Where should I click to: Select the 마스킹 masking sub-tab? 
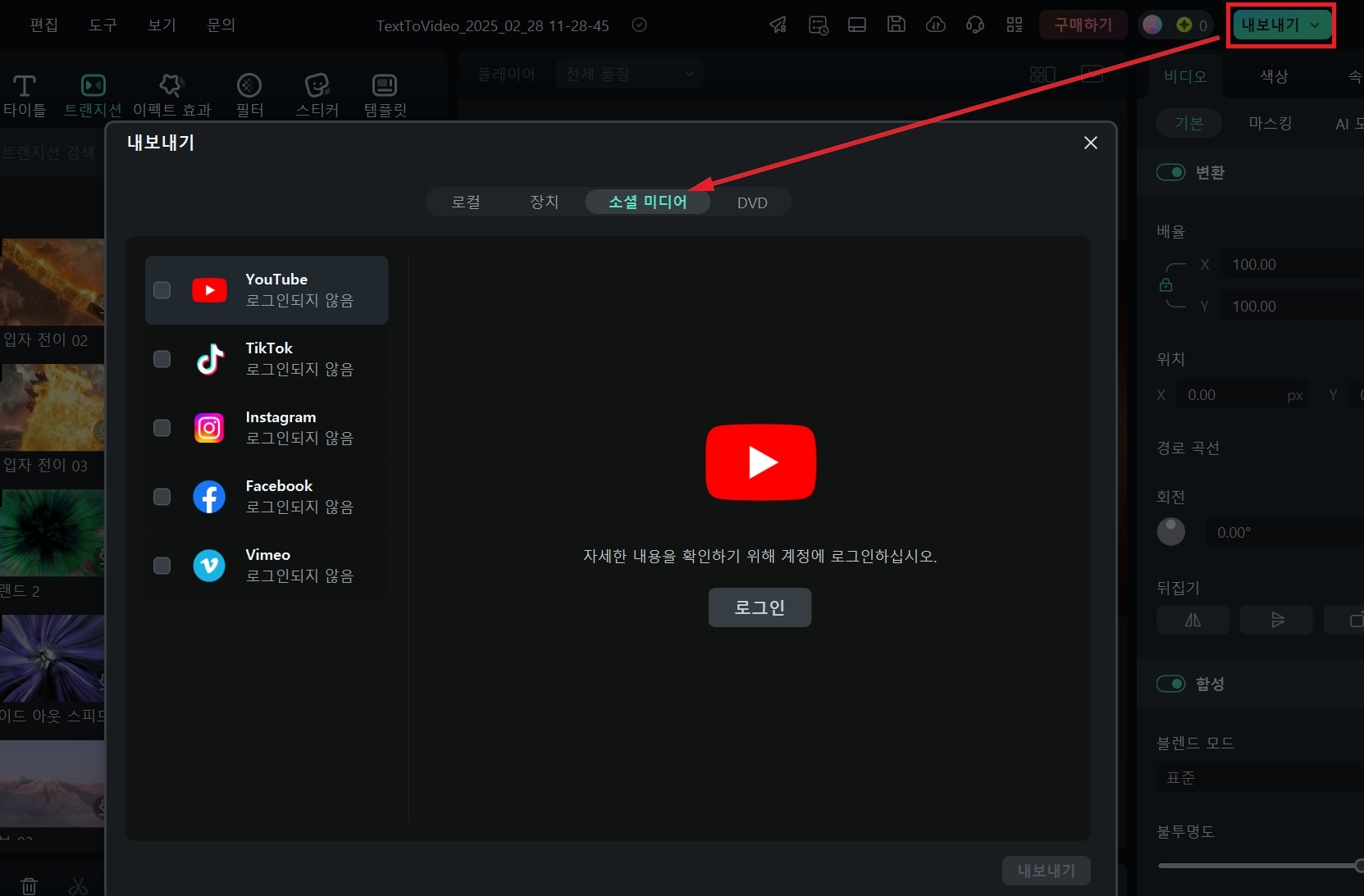(1270, 123)
